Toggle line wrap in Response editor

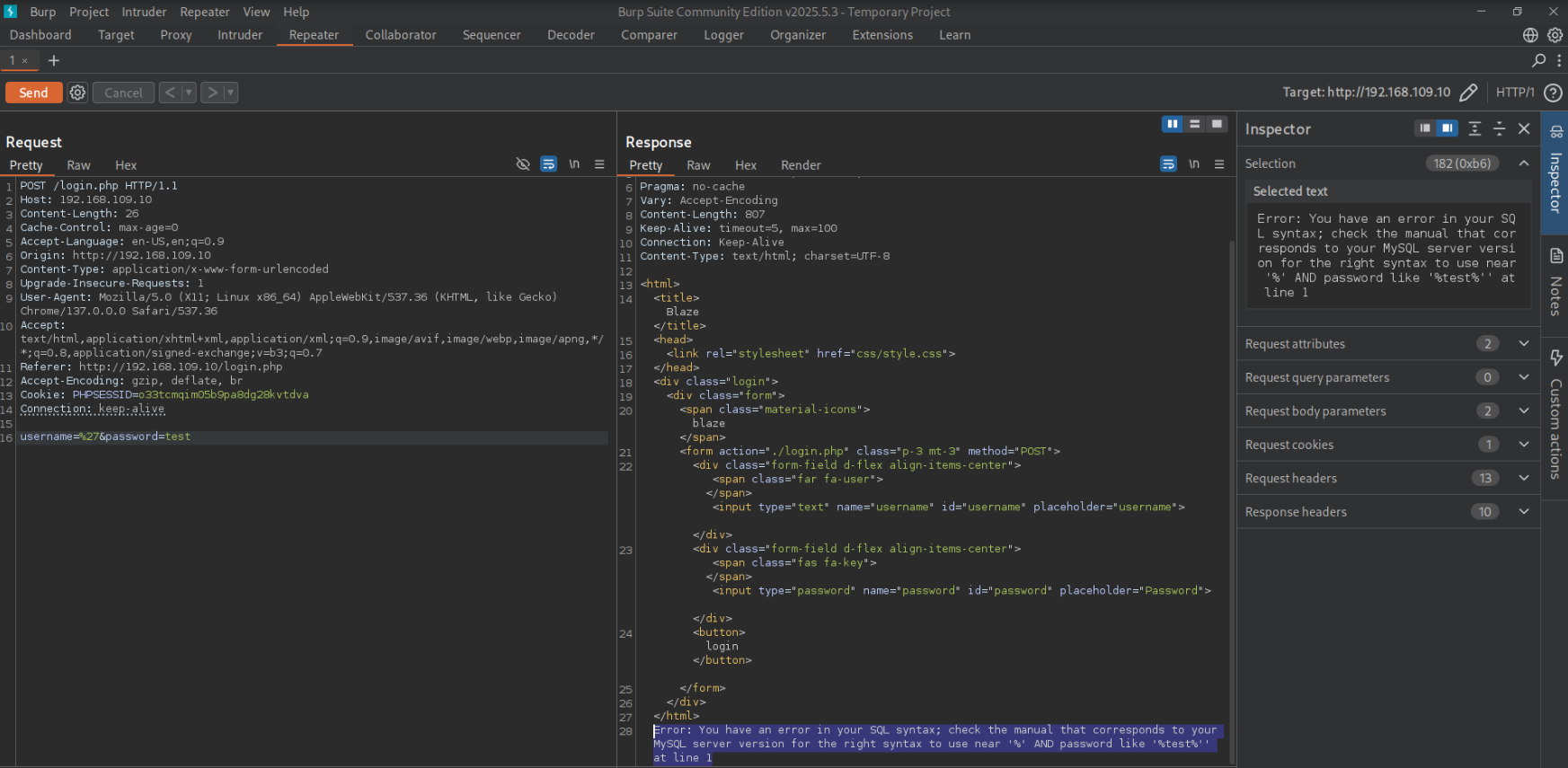click(x=1168, y=164)
